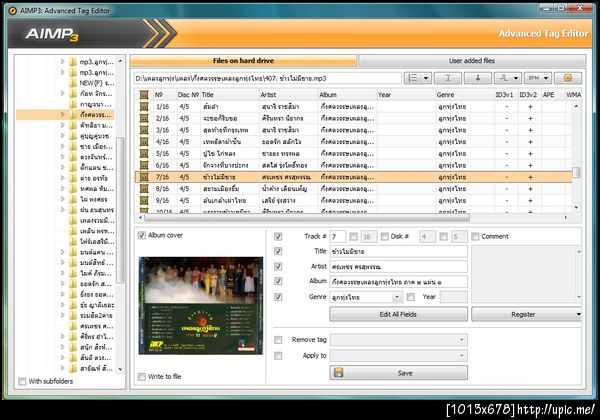The width and height of the screenshot is (600, 420).
Task: Sort by the Title column header
Action: point(230,94)
